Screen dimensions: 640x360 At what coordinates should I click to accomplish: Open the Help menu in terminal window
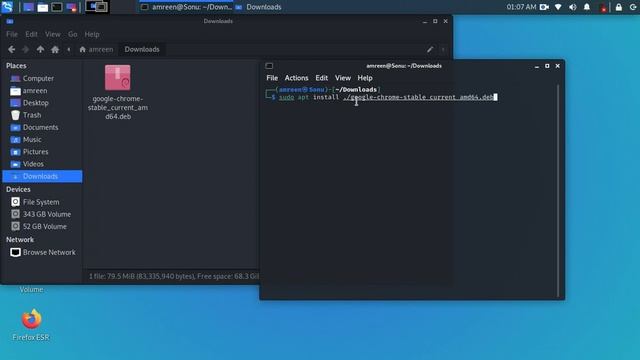point(365,78)
